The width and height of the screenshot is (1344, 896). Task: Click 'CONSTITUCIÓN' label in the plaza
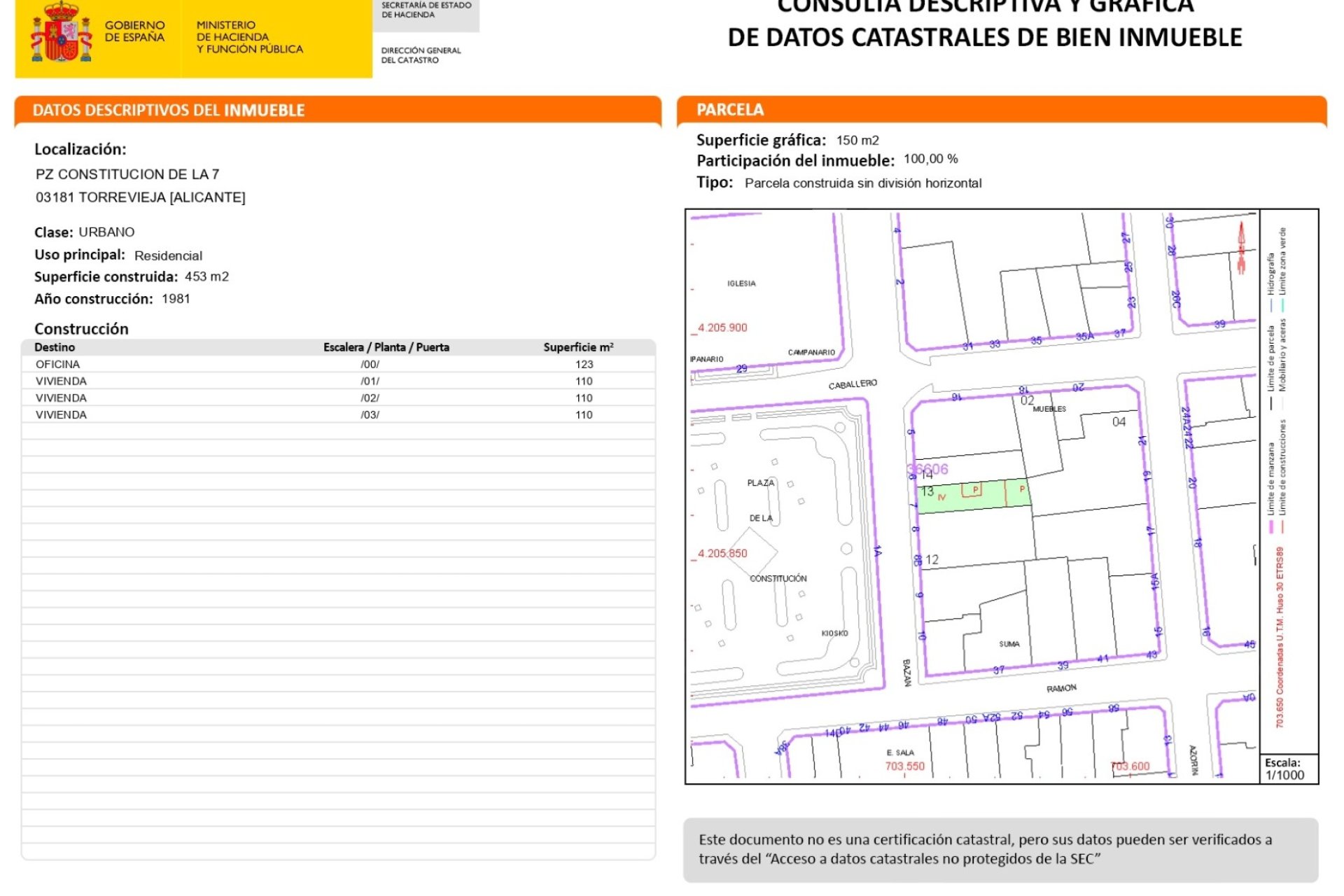coord(778,579)
